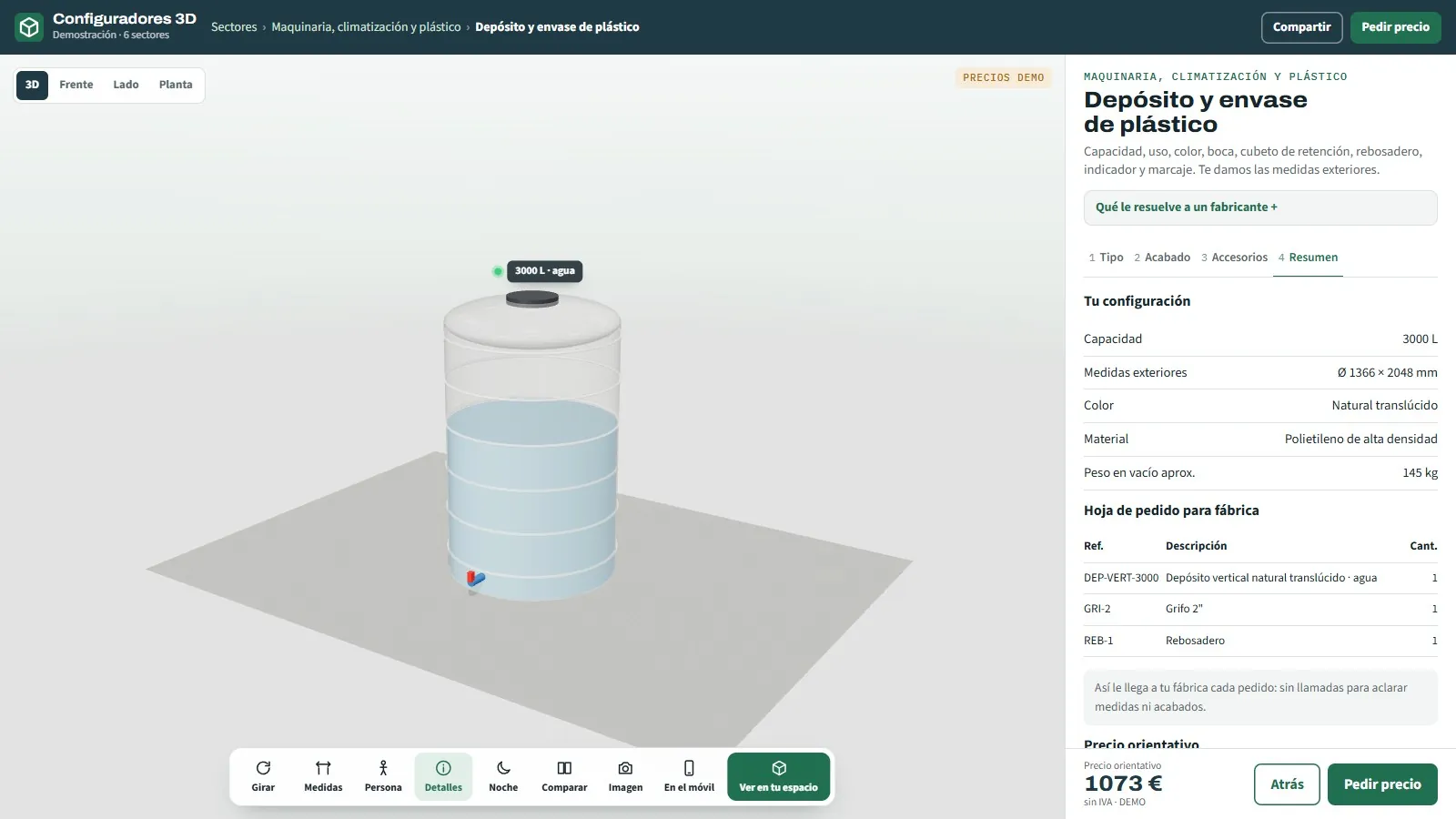Open the Comparar compare view
The width and height of the screenshot is (1456, 819).
[564, 777]
